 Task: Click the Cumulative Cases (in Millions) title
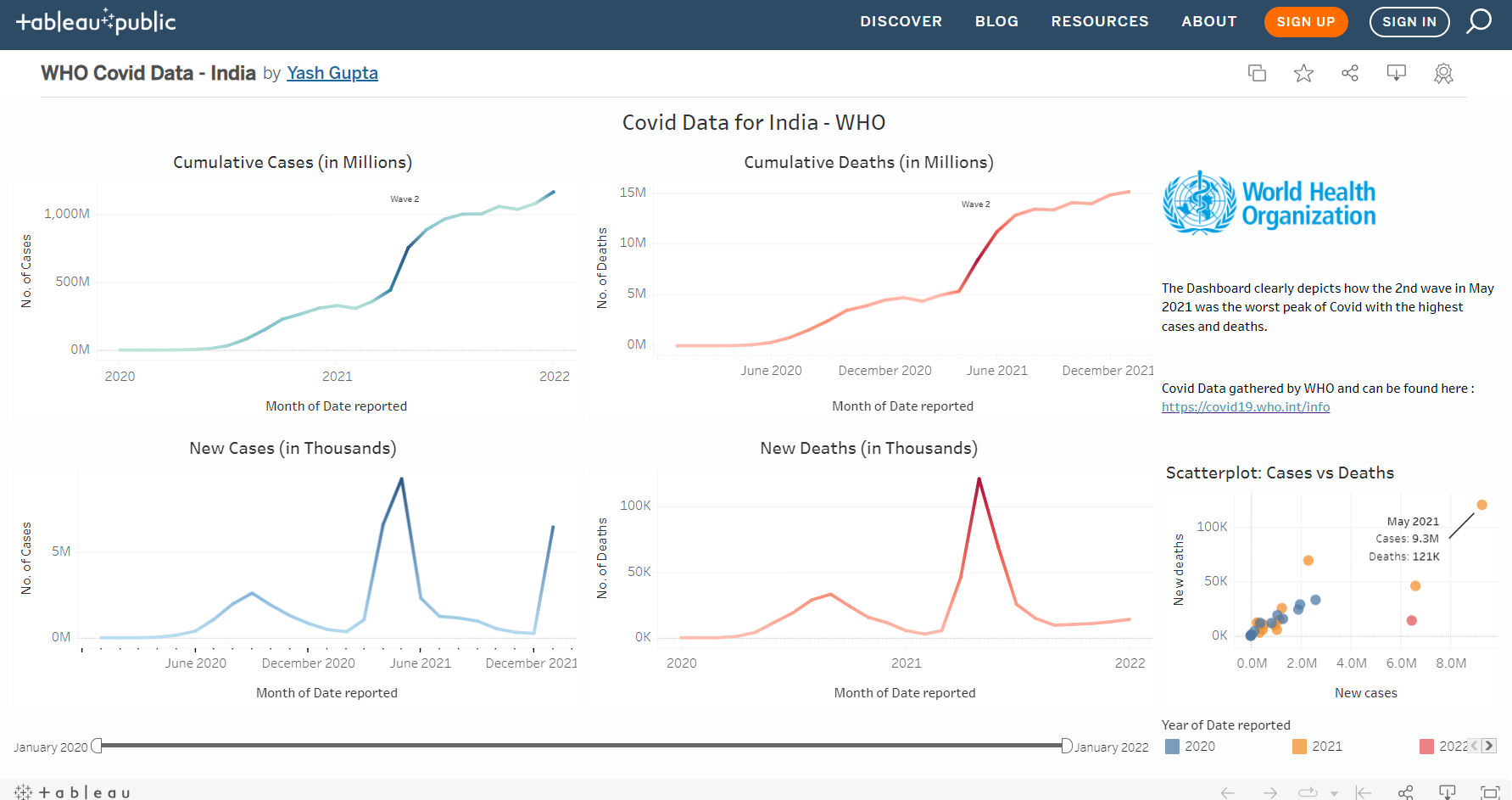coord(293,162)
